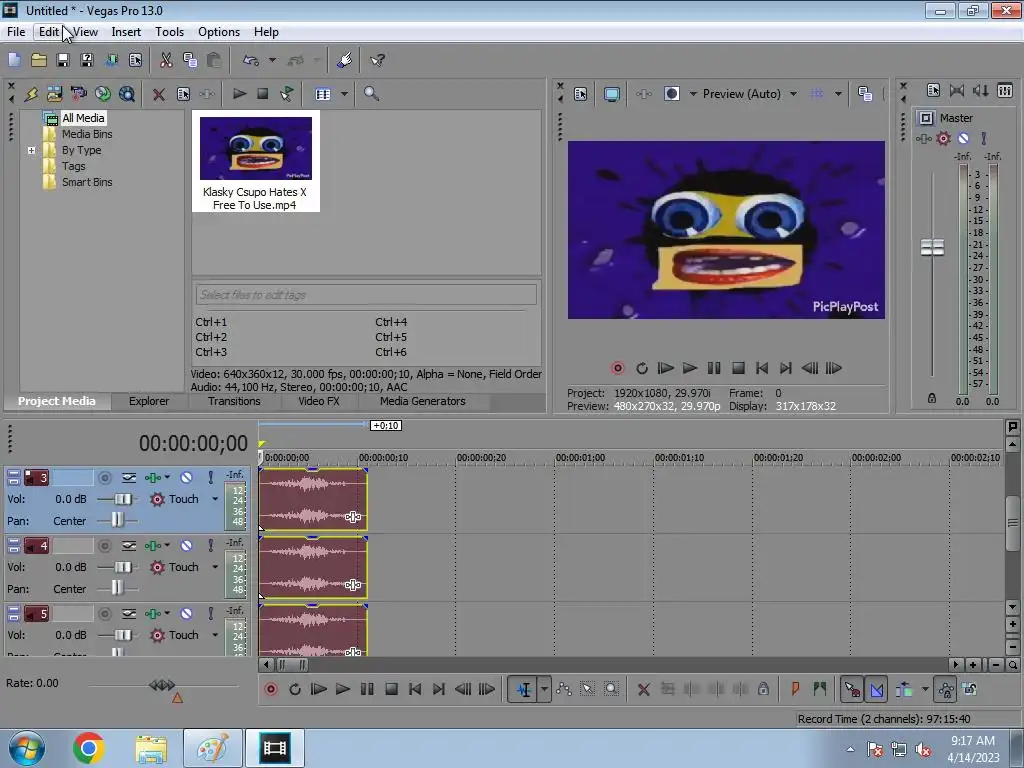Arm track 4 for record
Screen dimensions: 1024x768
(104, 546)
